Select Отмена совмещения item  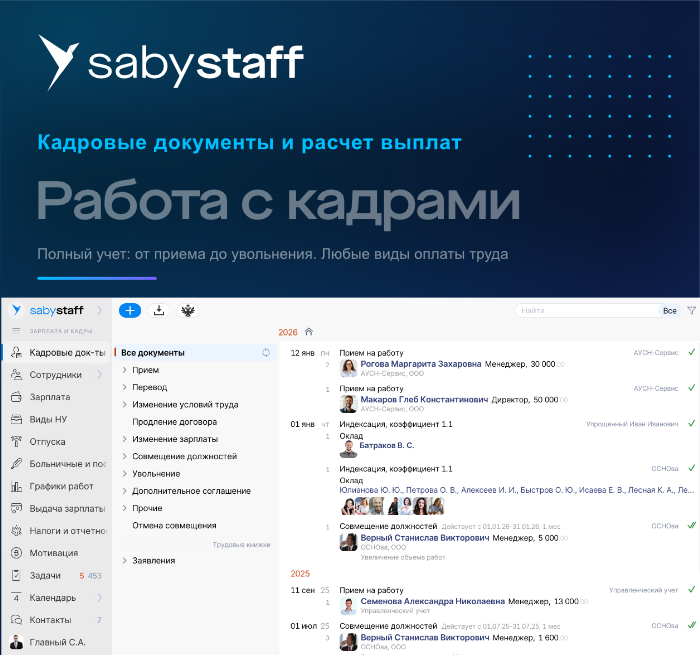click(174, 526)
